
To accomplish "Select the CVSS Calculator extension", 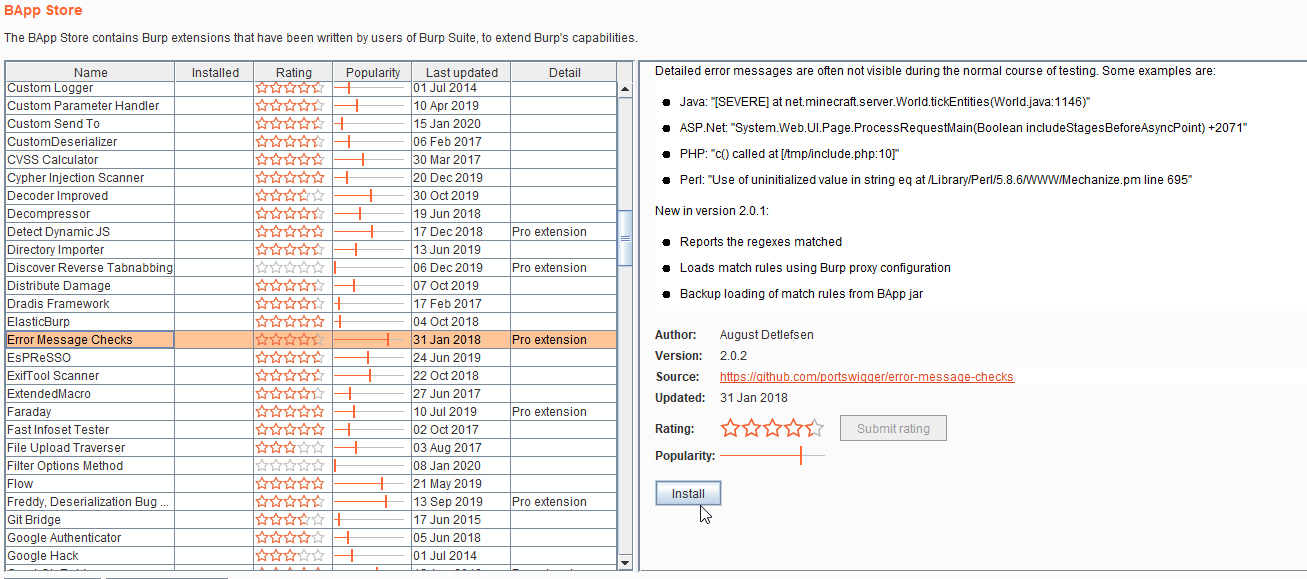I will click(311, 160).
